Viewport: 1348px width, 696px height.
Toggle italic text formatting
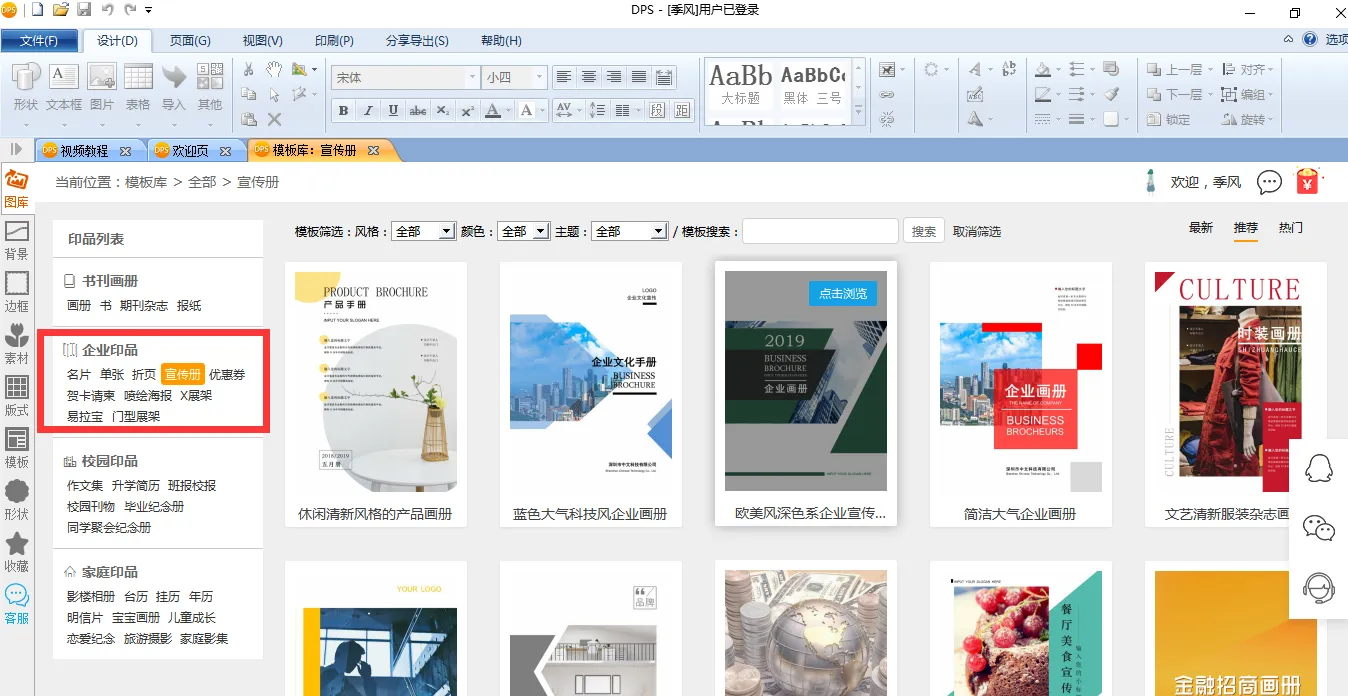pos(368,111)
